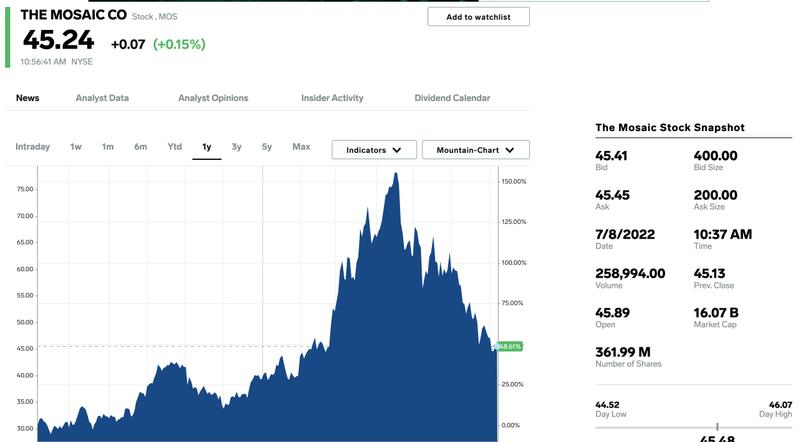The image size is (800, 442).
Task: Select the Ytd chart range
Action: (174, 147)
